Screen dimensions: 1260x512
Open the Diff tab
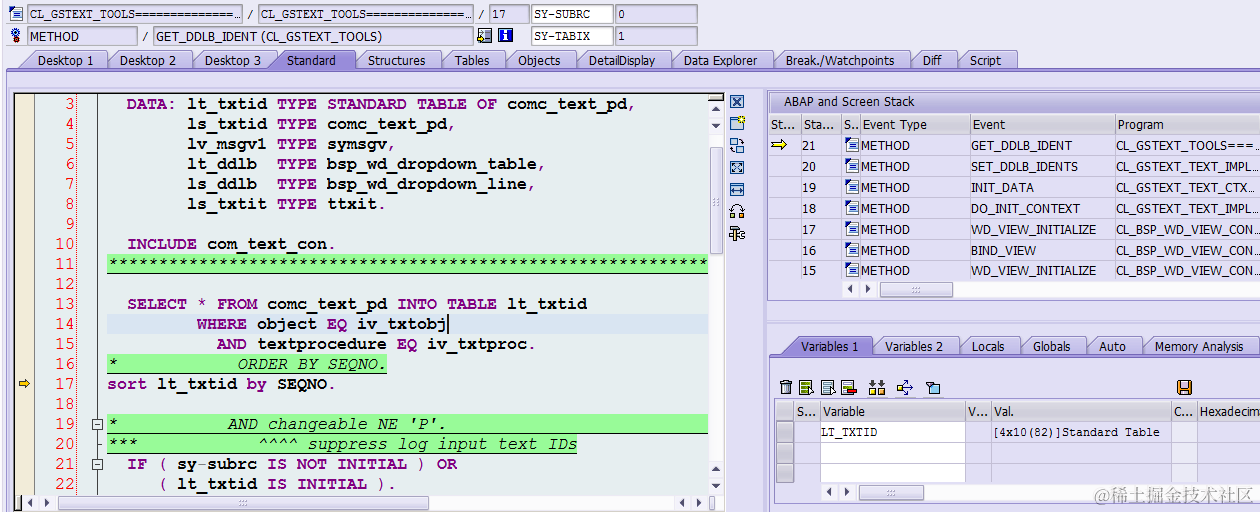[932, 60]
